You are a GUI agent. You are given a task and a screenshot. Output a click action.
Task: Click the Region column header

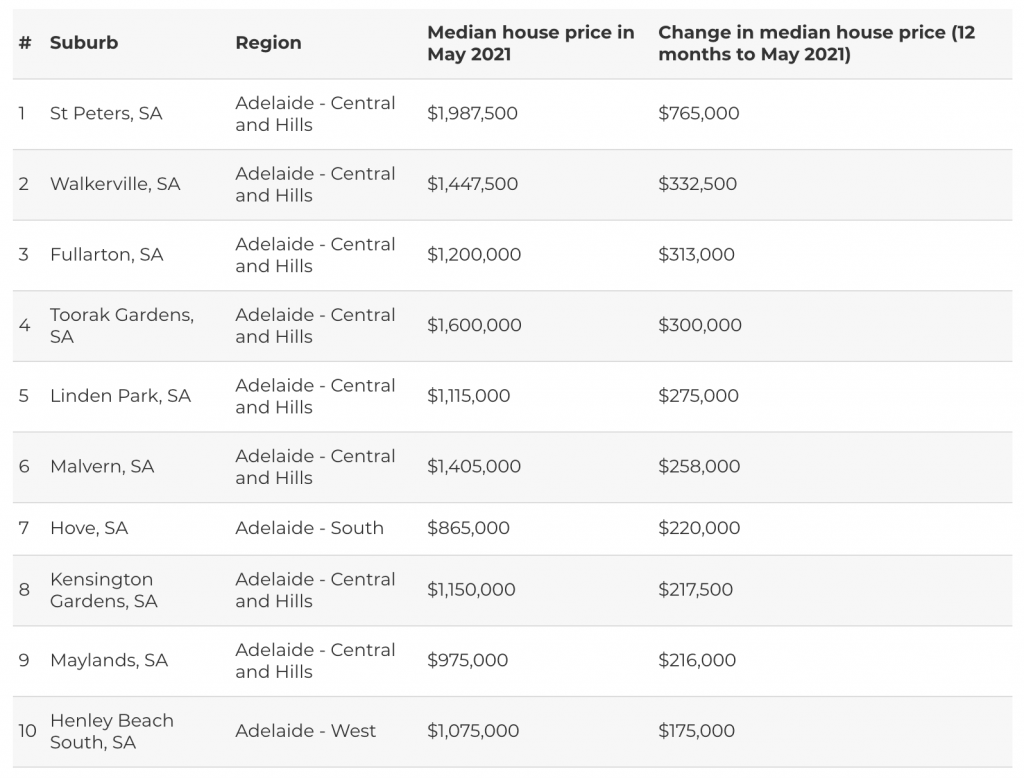[x=268, y=43]
